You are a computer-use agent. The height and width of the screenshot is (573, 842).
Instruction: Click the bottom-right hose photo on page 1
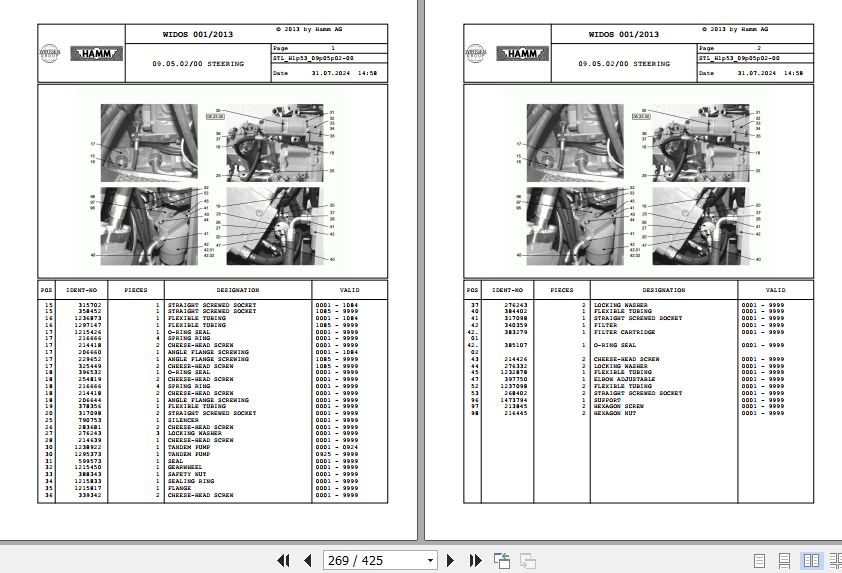pyautogui.click(x=273, y=226)
